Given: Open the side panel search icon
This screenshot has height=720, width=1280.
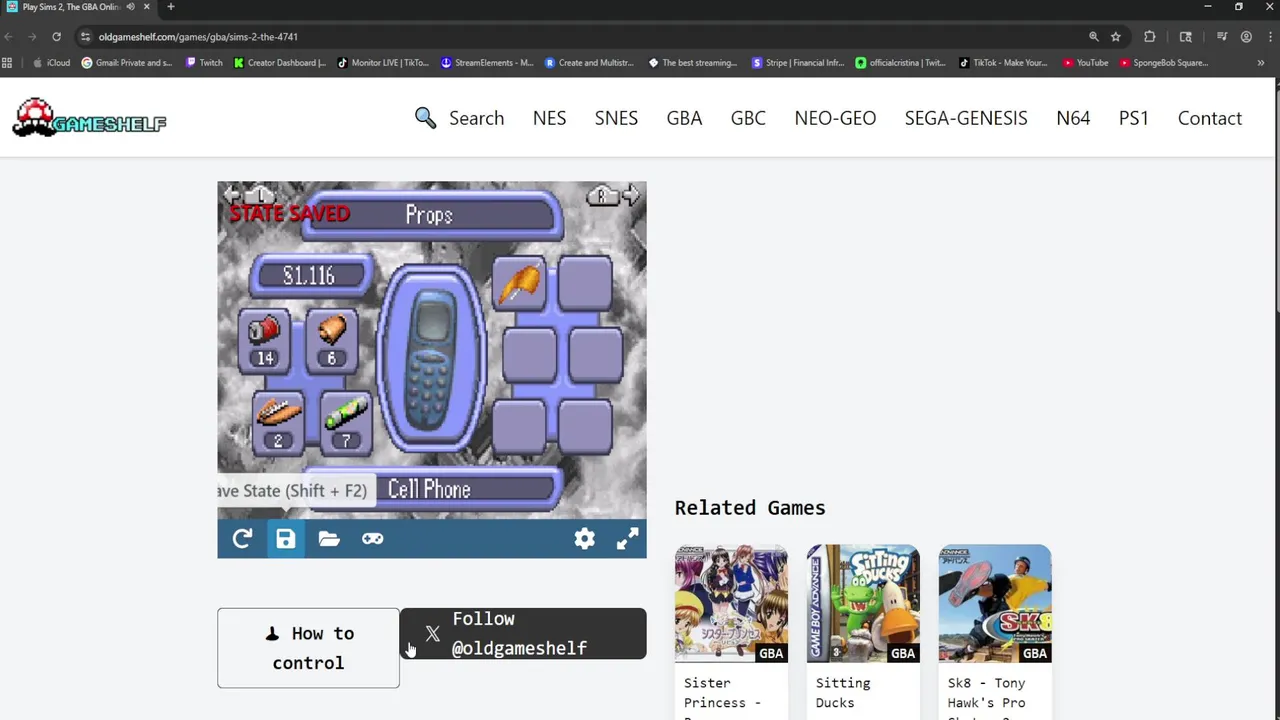Looking at the screenshot, I should coord(1186,37).
